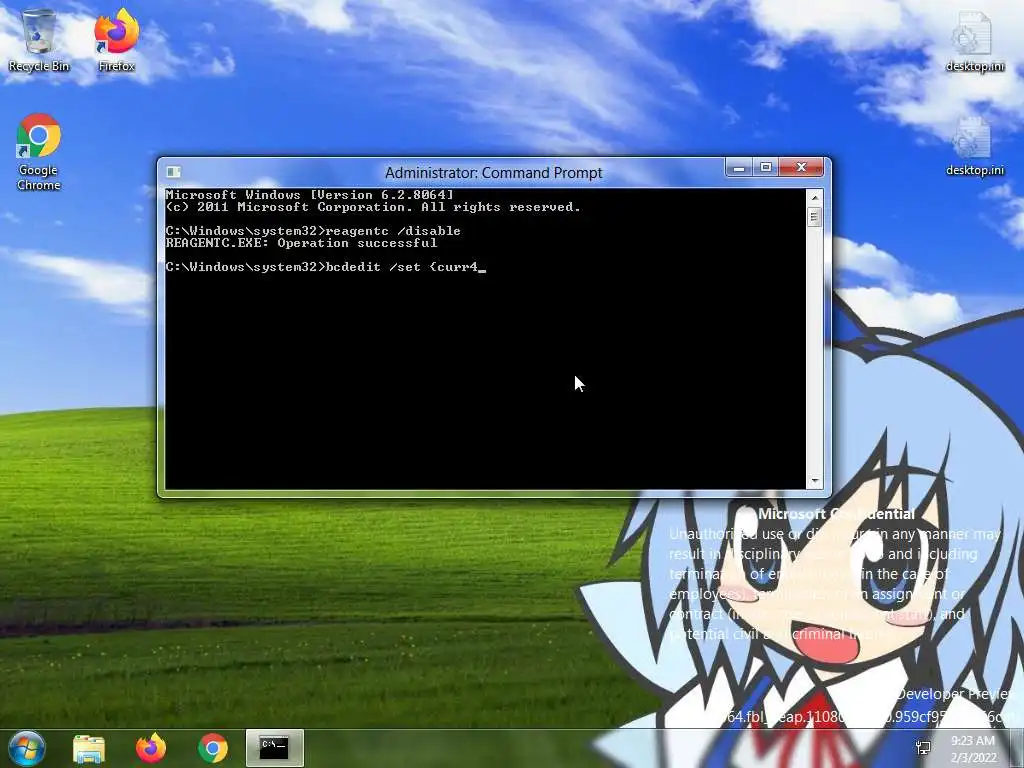This screenshot has width=1024, height=768.
Task: Click the network tray icon
Action: 924,748
